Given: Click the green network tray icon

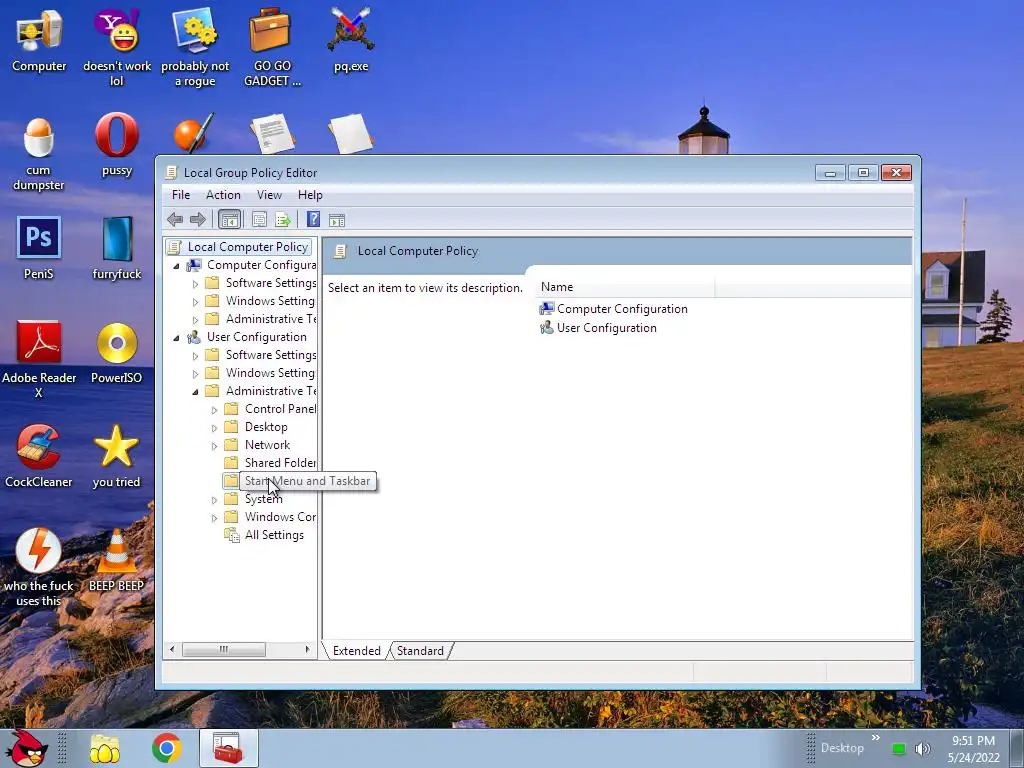Looking at the screenshot, I should pyautogui.click(x=899, y=749).
